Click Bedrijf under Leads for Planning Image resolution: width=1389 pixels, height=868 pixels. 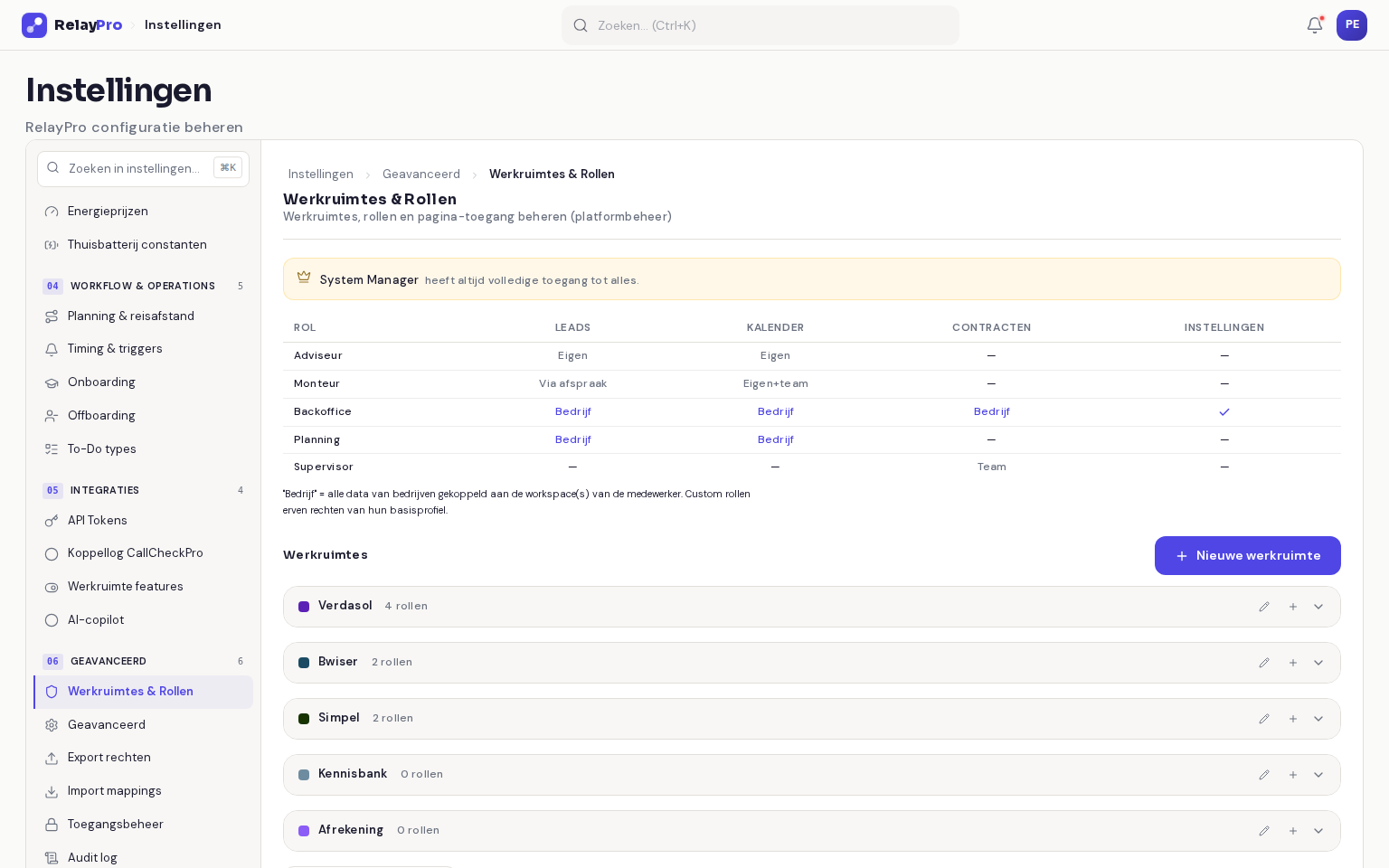572,439
